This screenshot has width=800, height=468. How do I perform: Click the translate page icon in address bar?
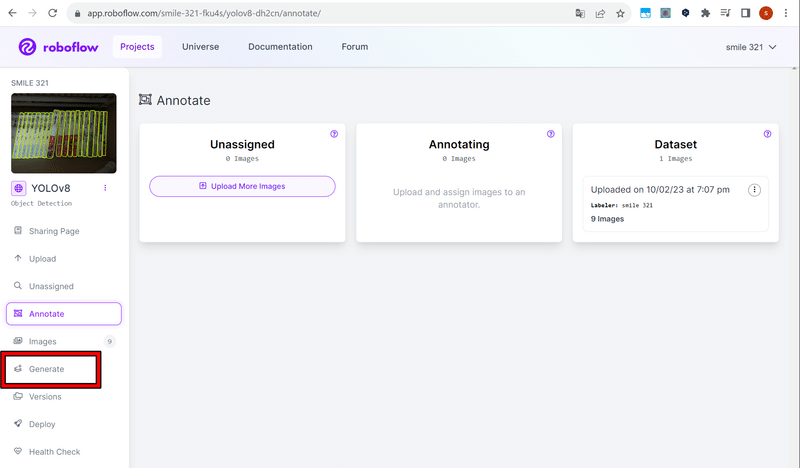click(580, 13)
